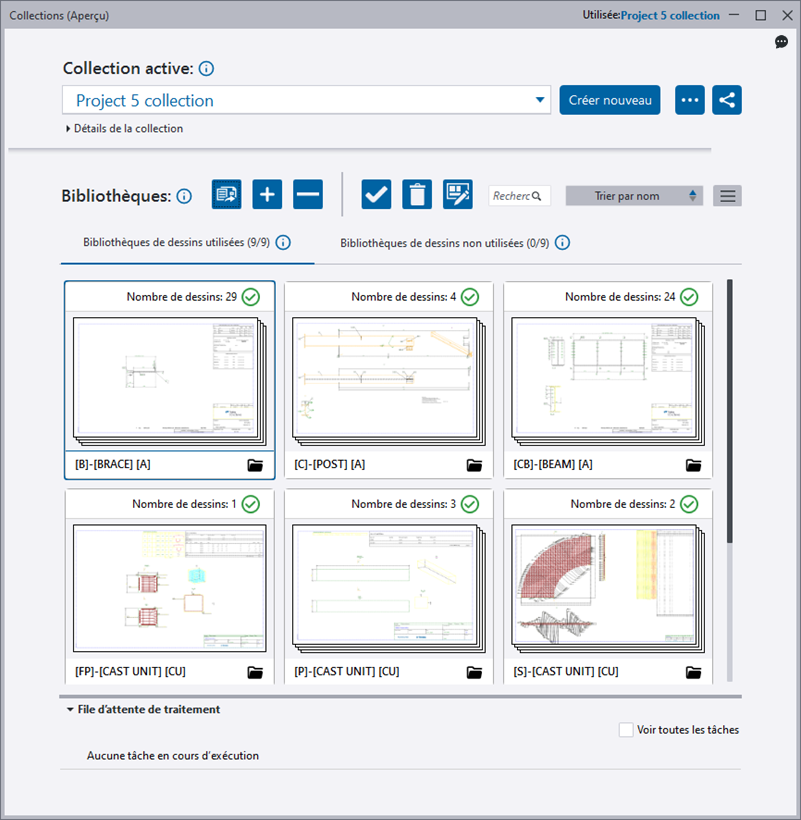Click the checkmark validate icon
Viewport: 801px width, 820px height.
[376, 195]
